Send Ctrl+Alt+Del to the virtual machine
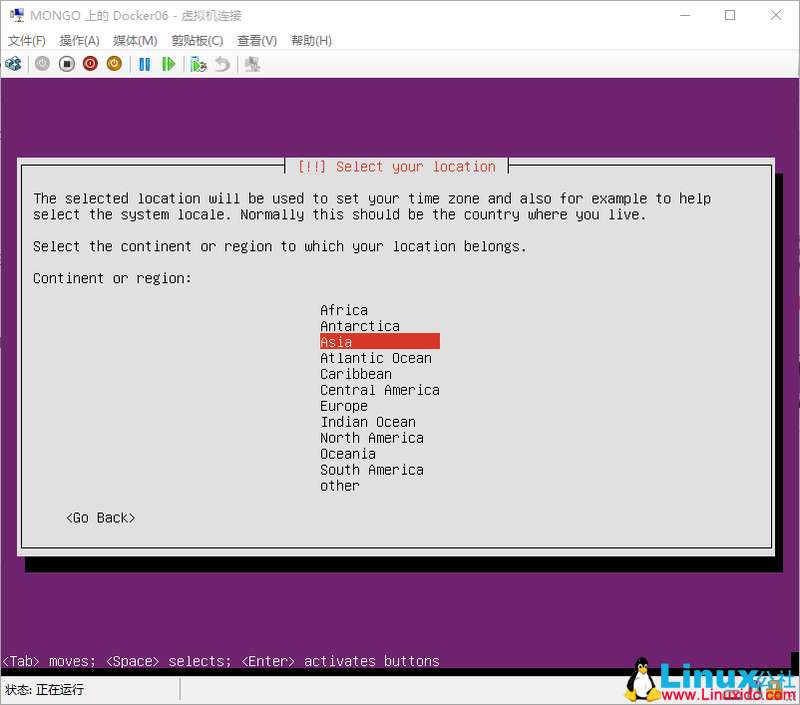The width and height of the screenshot is (800, 705). [14, 62]
